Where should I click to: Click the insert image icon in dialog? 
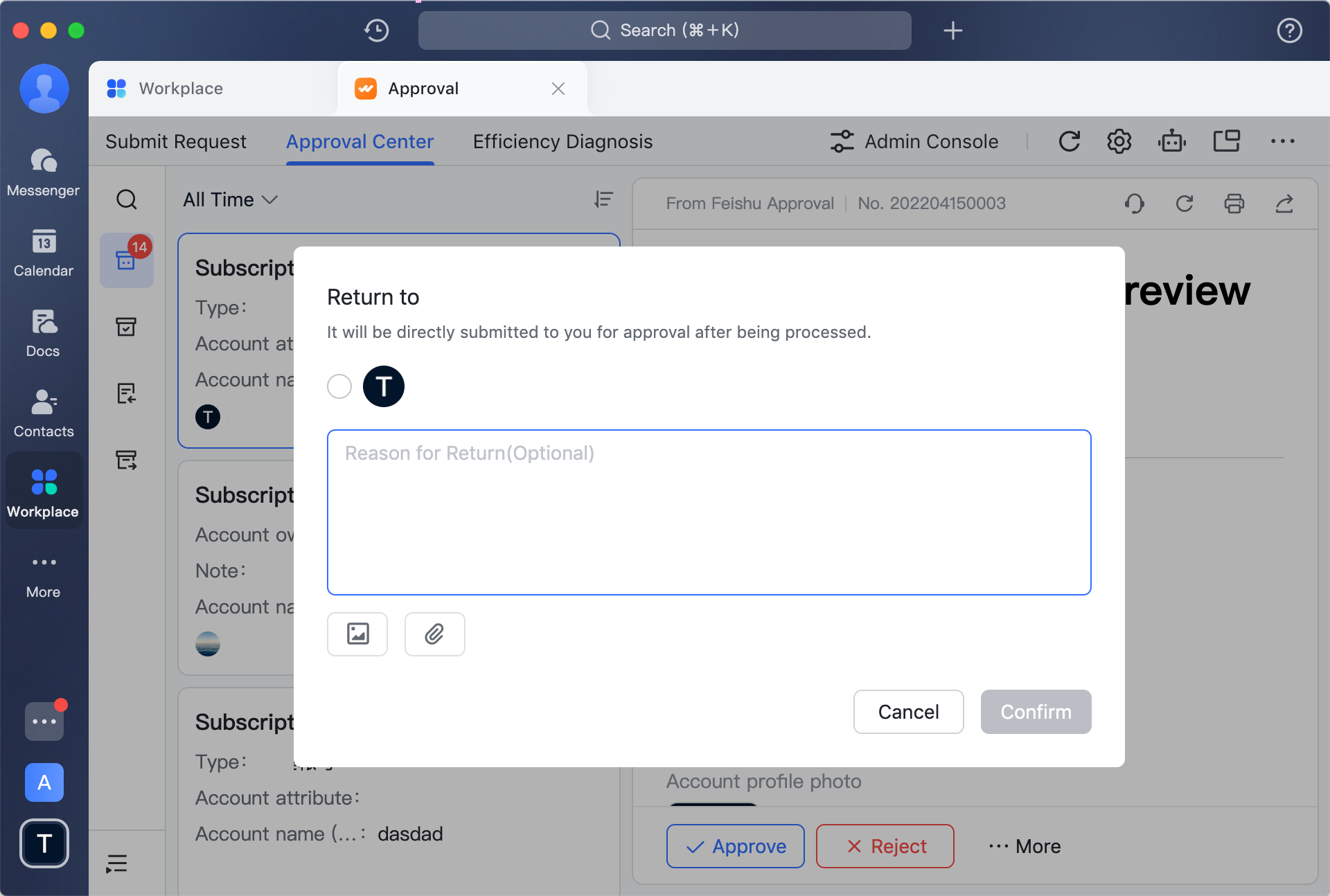pyautogui.click(x=357, y=634)
